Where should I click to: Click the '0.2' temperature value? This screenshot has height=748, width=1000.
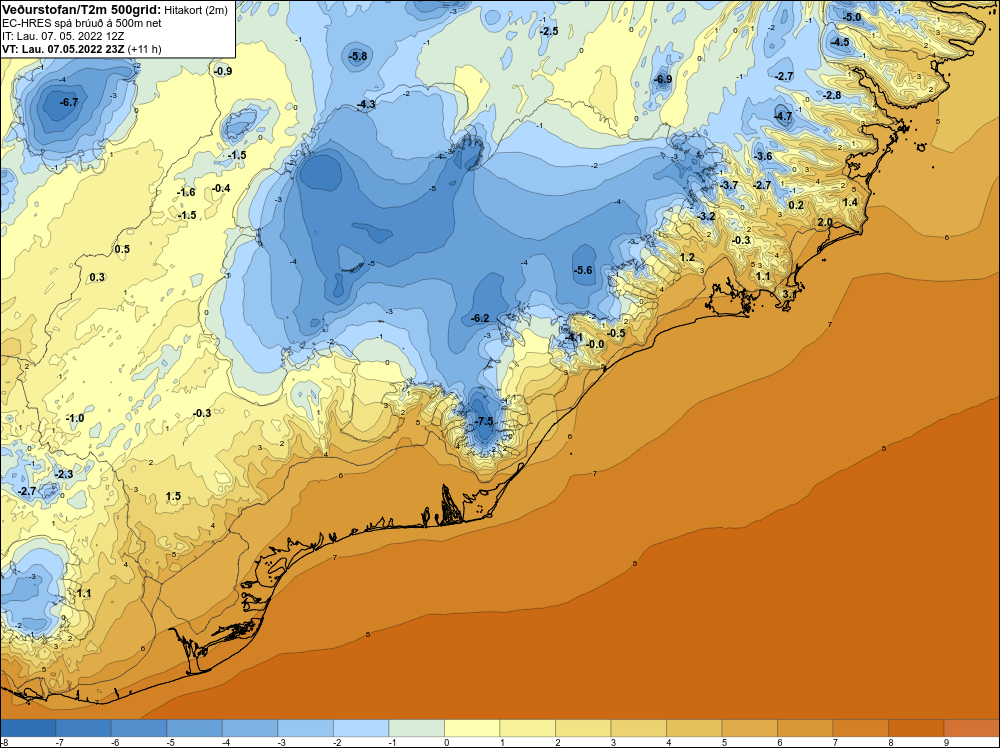pyautogui.click(x=796, y=205)
